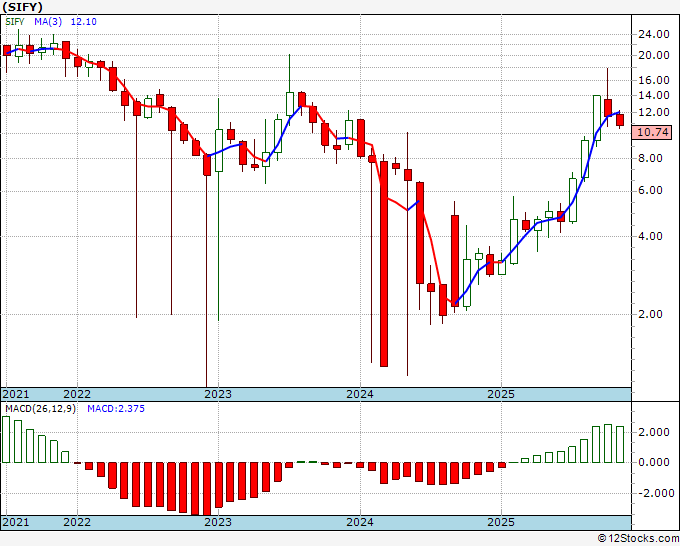Click 2022 on the MACD timeline
Viewport: 680px width, 546px height.
(x=77, y=522)
